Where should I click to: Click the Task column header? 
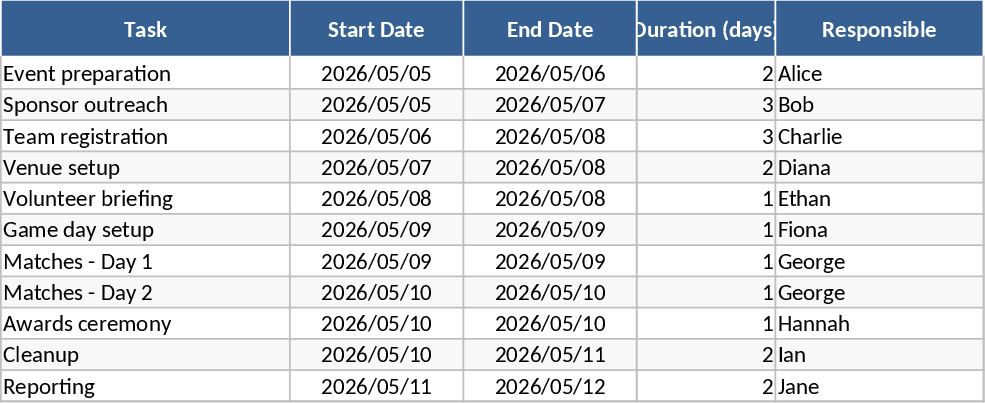click(145, 29)
